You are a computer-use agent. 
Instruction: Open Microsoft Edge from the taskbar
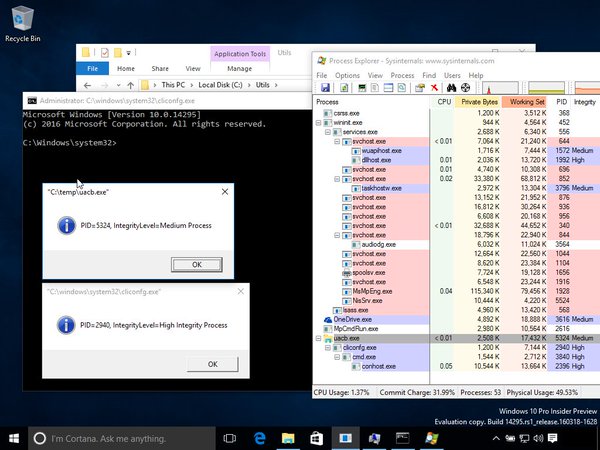point(260,438)
